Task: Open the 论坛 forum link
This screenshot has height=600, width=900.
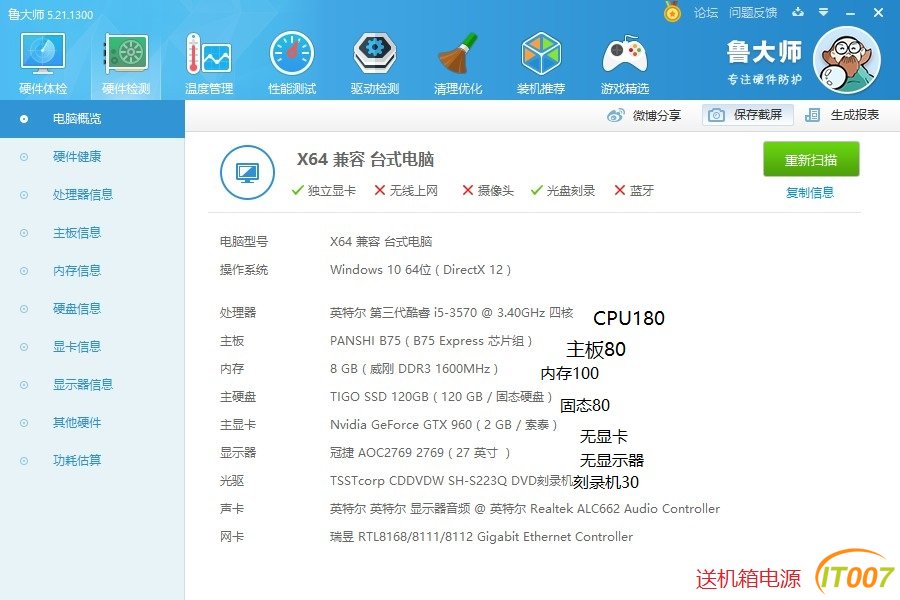Action: click(706, 13)
